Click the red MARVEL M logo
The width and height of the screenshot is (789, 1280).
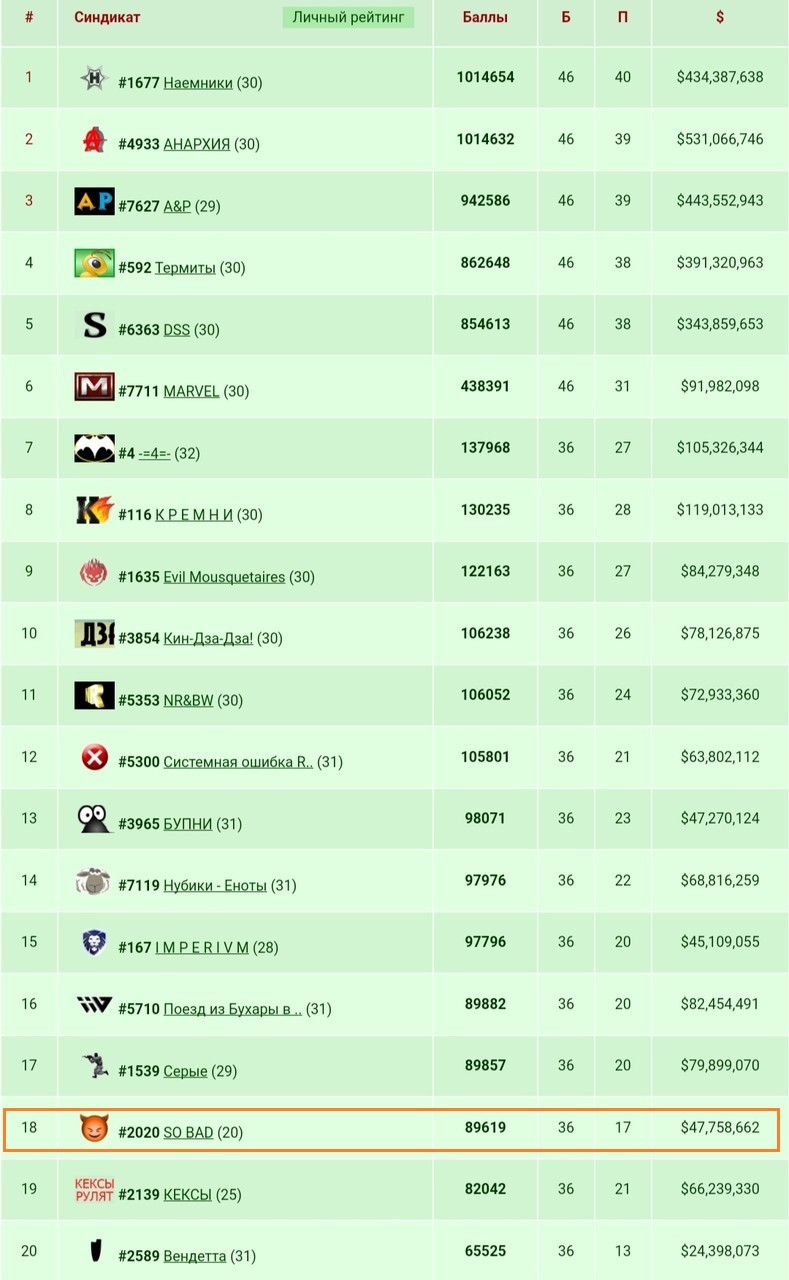point(94,387)
